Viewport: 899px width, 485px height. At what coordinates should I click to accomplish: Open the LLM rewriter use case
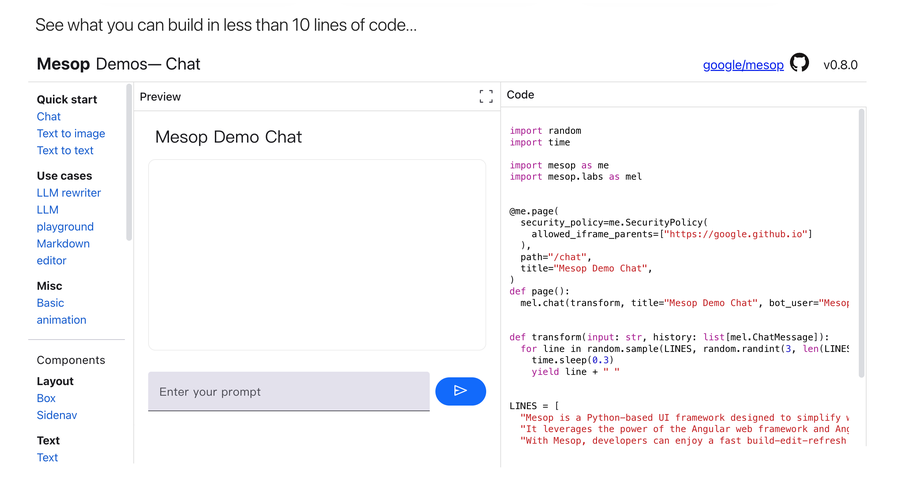(69, 193)
